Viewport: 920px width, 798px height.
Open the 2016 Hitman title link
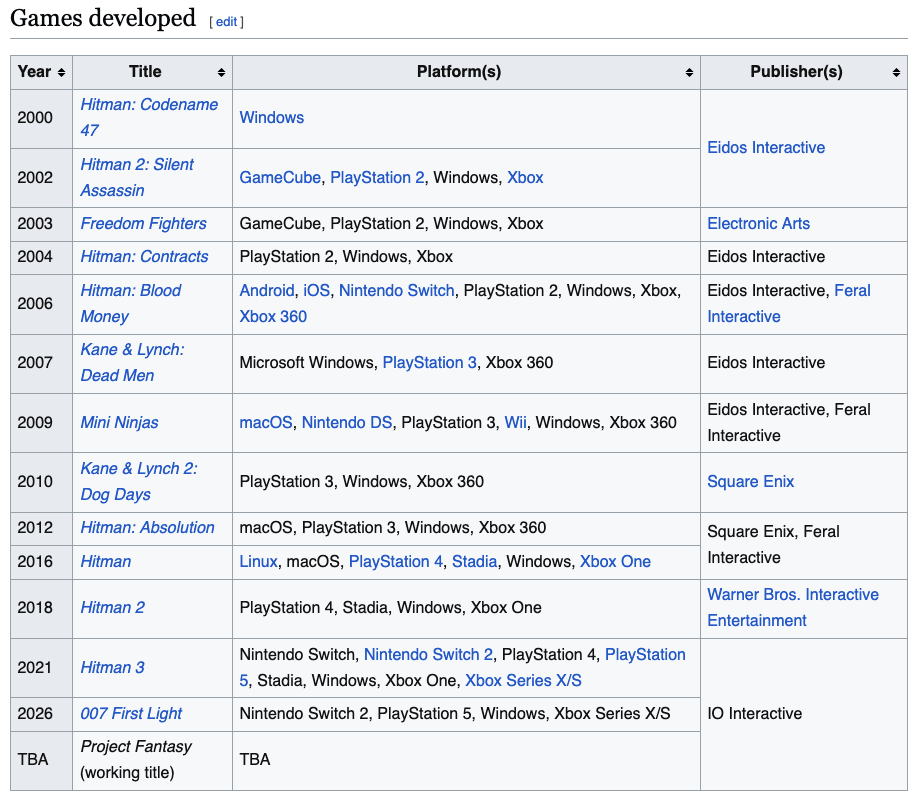point(106,562)
